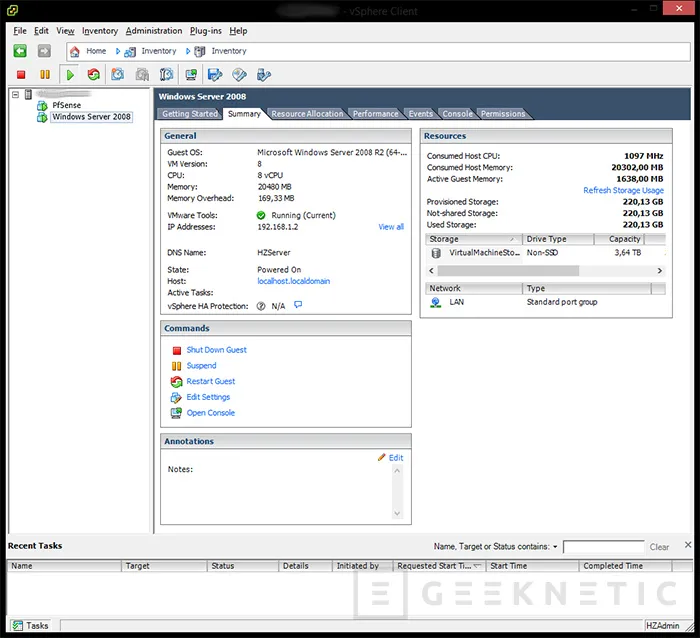Click the vSphere Client title bar logo

coord(12,10)
